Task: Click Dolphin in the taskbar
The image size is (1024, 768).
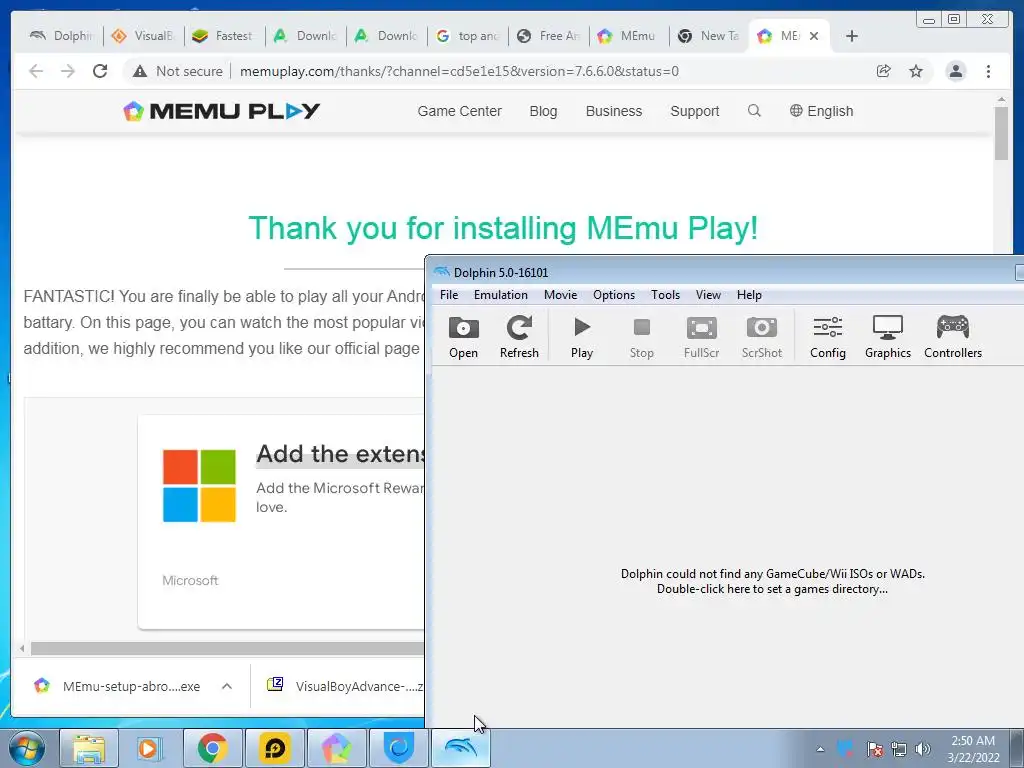Action: [x=460, y=748]
